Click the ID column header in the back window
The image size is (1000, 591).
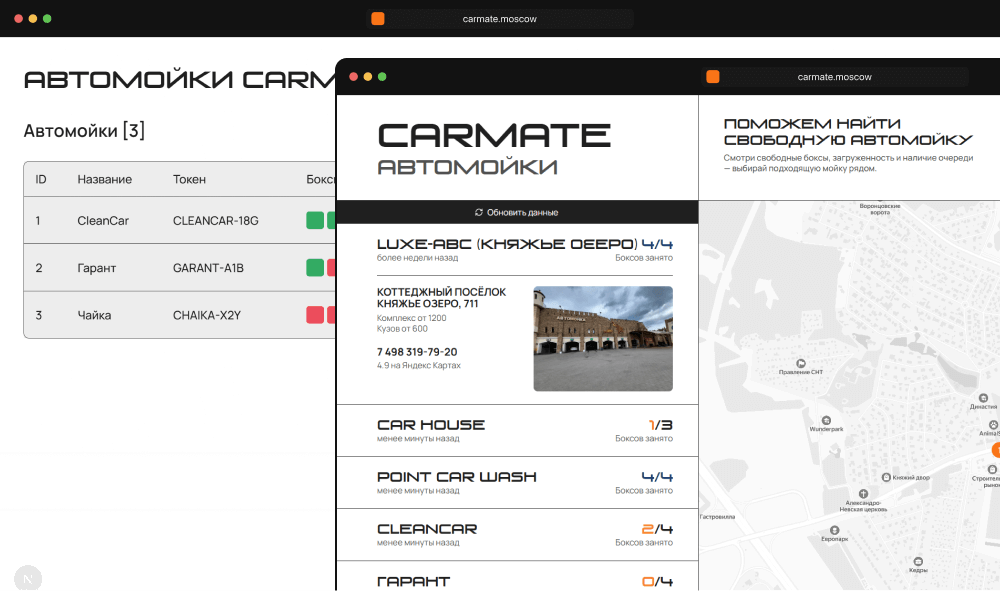point(41,179)
